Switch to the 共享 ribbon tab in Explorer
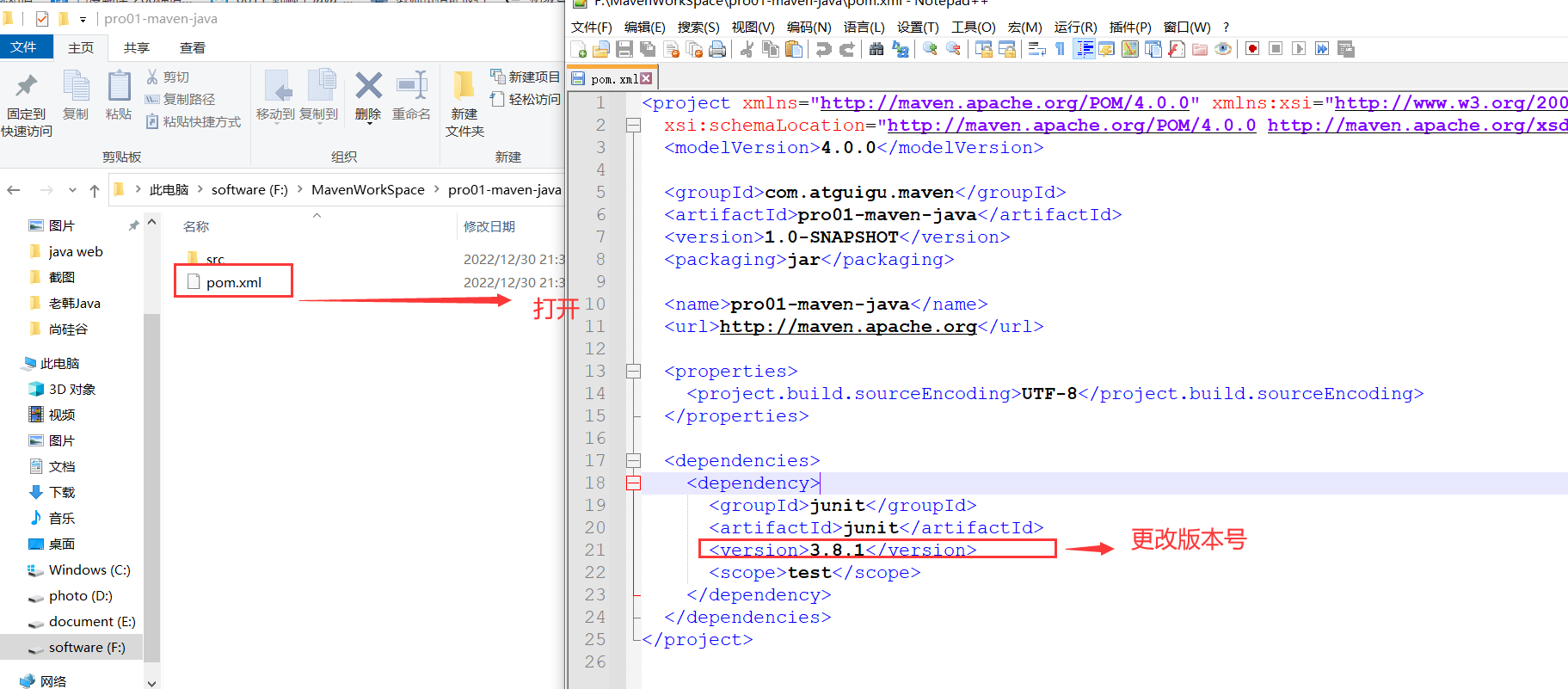 coord(136,47)
